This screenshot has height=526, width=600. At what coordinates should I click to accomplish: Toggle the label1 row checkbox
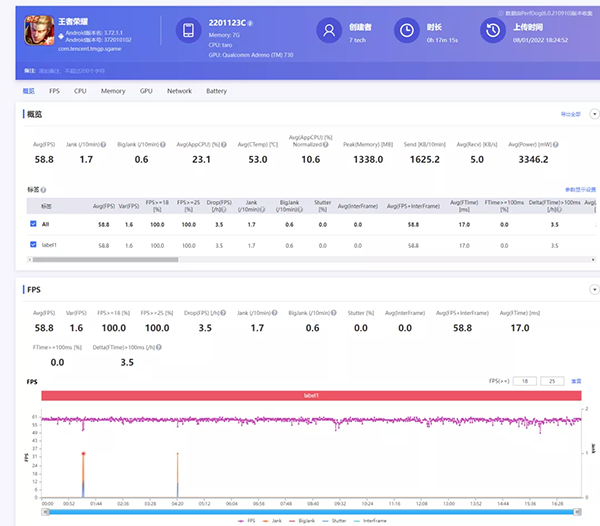pos(34,244)
